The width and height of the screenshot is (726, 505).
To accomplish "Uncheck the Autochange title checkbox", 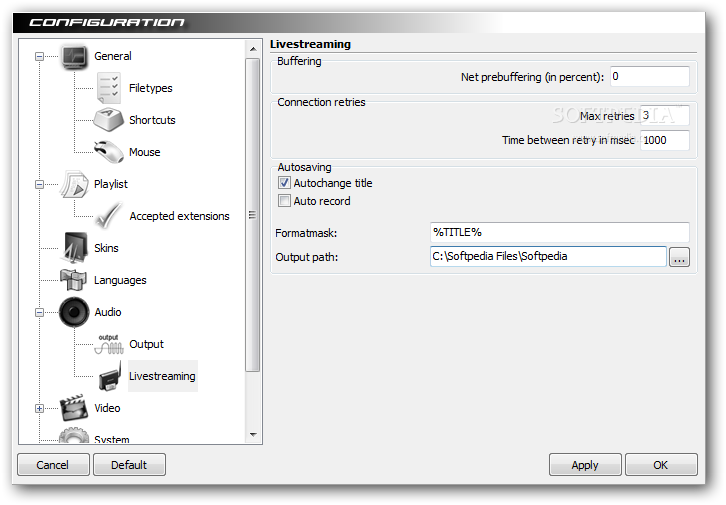I will (284, 183).
